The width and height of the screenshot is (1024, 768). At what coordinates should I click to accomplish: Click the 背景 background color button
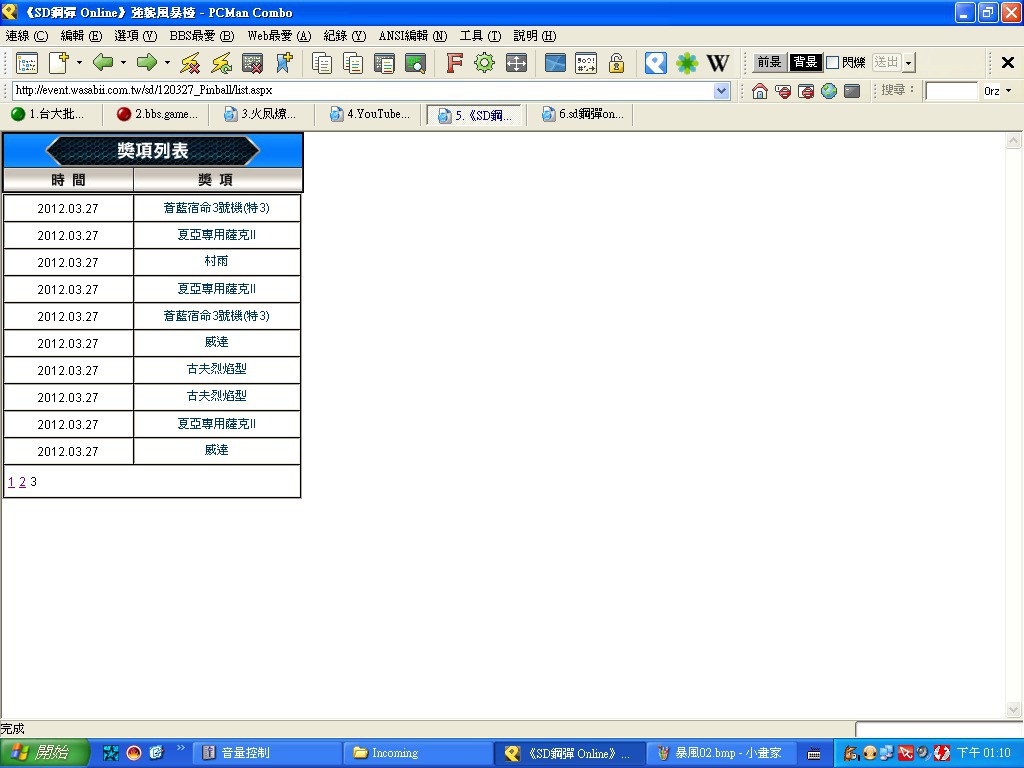pos(805,63)
